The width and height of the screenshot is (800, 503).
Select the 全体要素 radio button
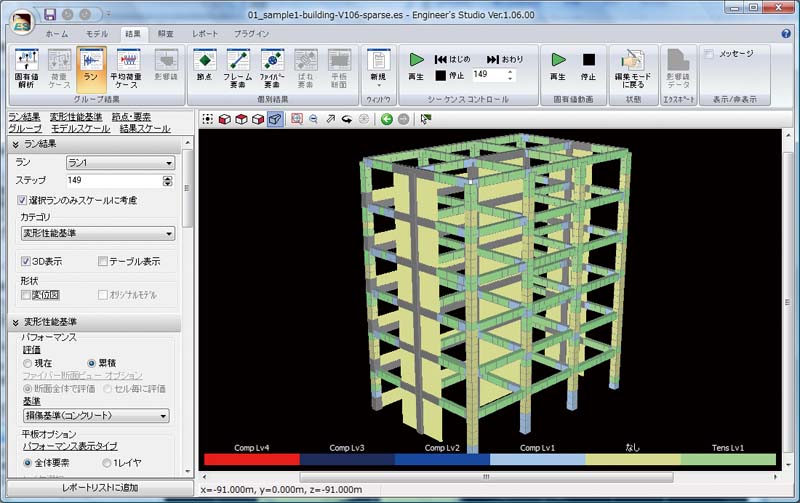coord(28,463)
